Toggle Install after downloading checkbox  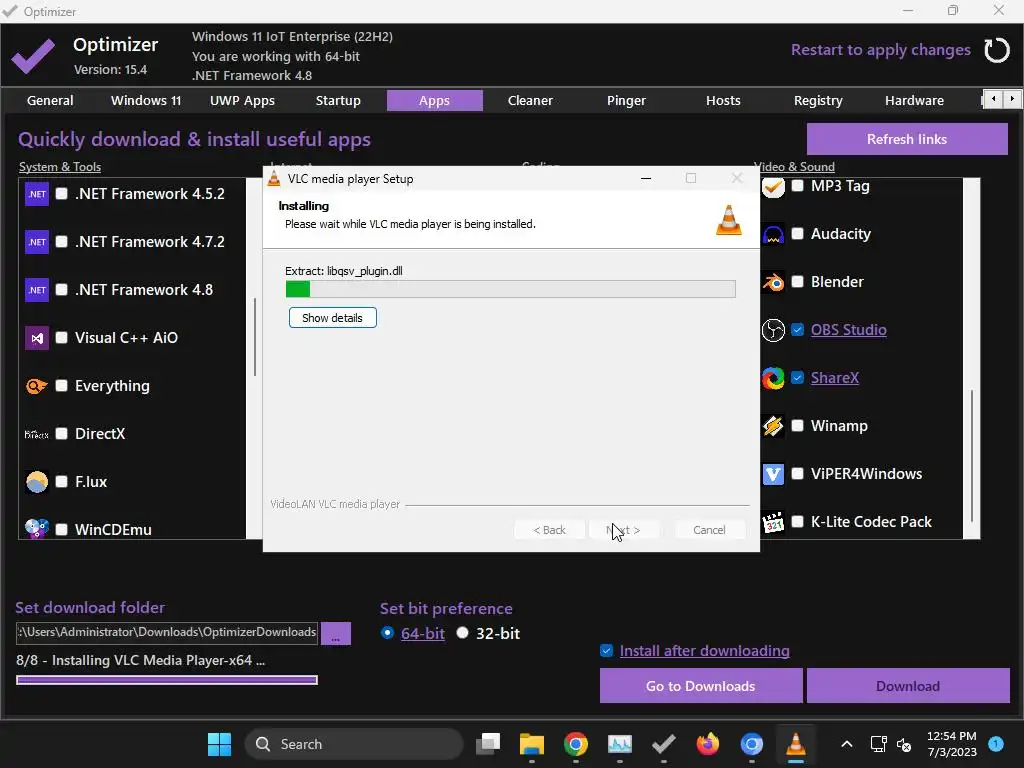point(606,651)
